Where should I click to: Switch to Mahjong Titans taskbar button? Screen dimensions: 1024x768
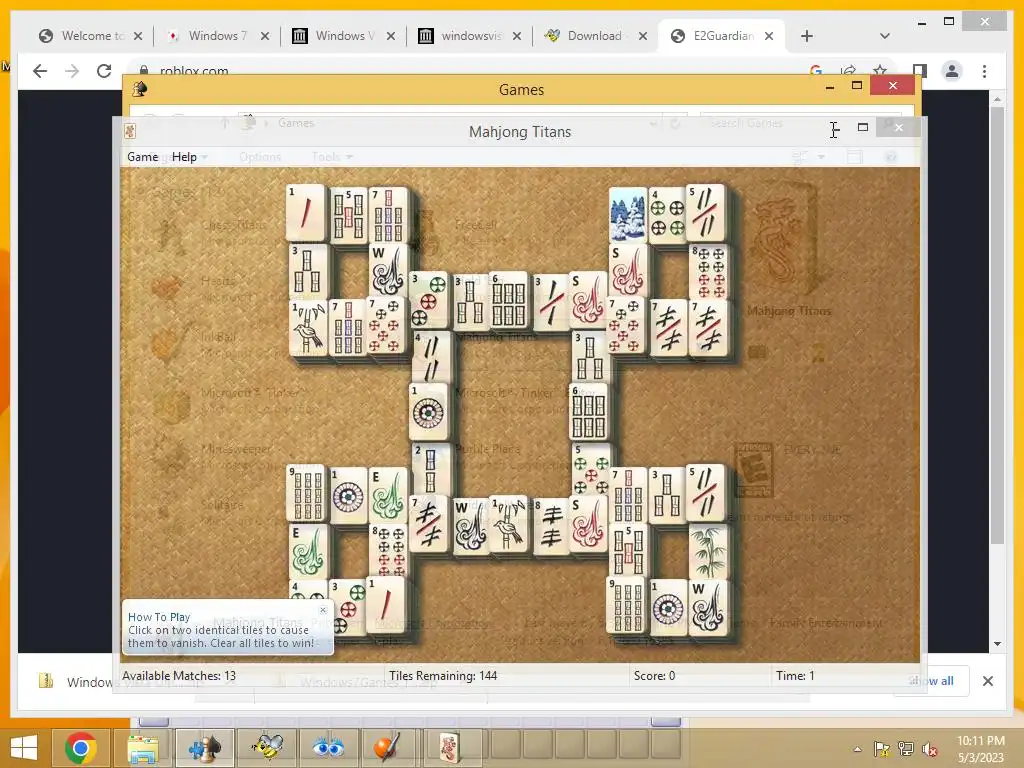tap(451, 747)
